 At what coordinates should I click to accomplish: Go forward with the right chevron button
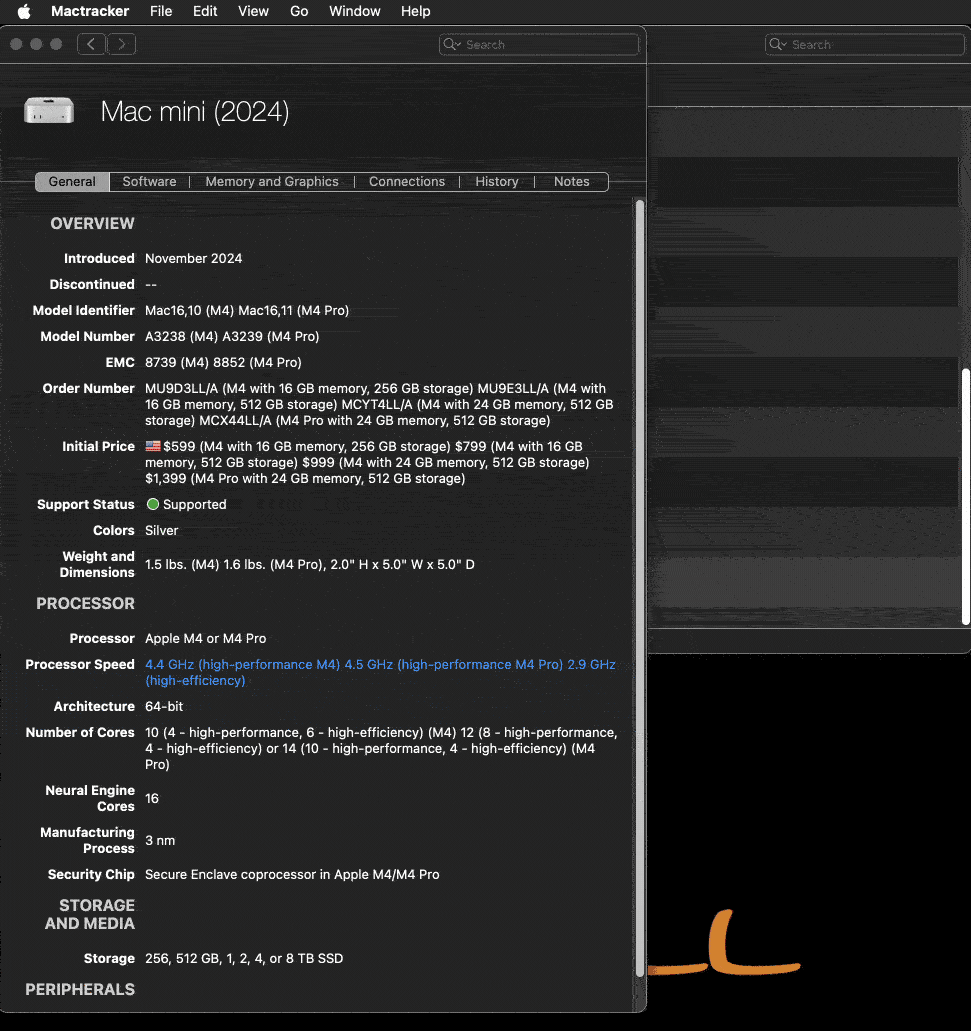point(122,44)
